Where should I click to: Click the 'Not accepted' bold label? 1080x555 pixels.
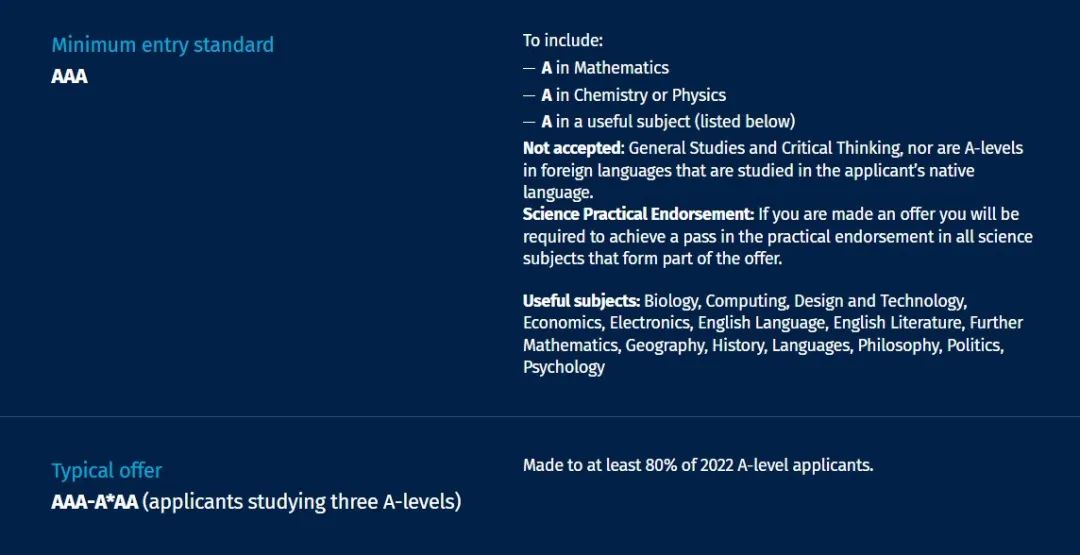573,148
